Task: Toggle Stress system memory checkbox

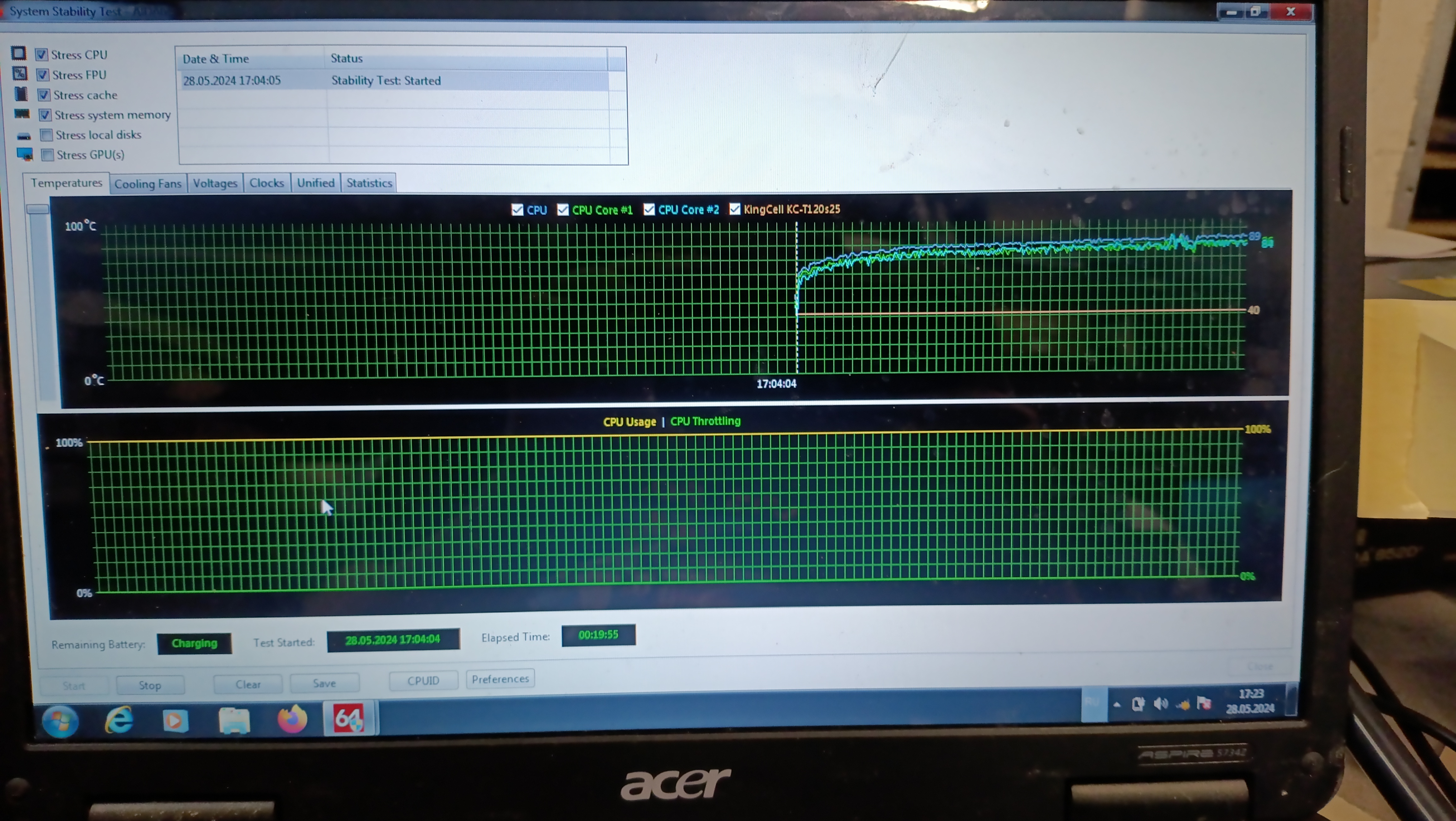Action: (45, 115)
